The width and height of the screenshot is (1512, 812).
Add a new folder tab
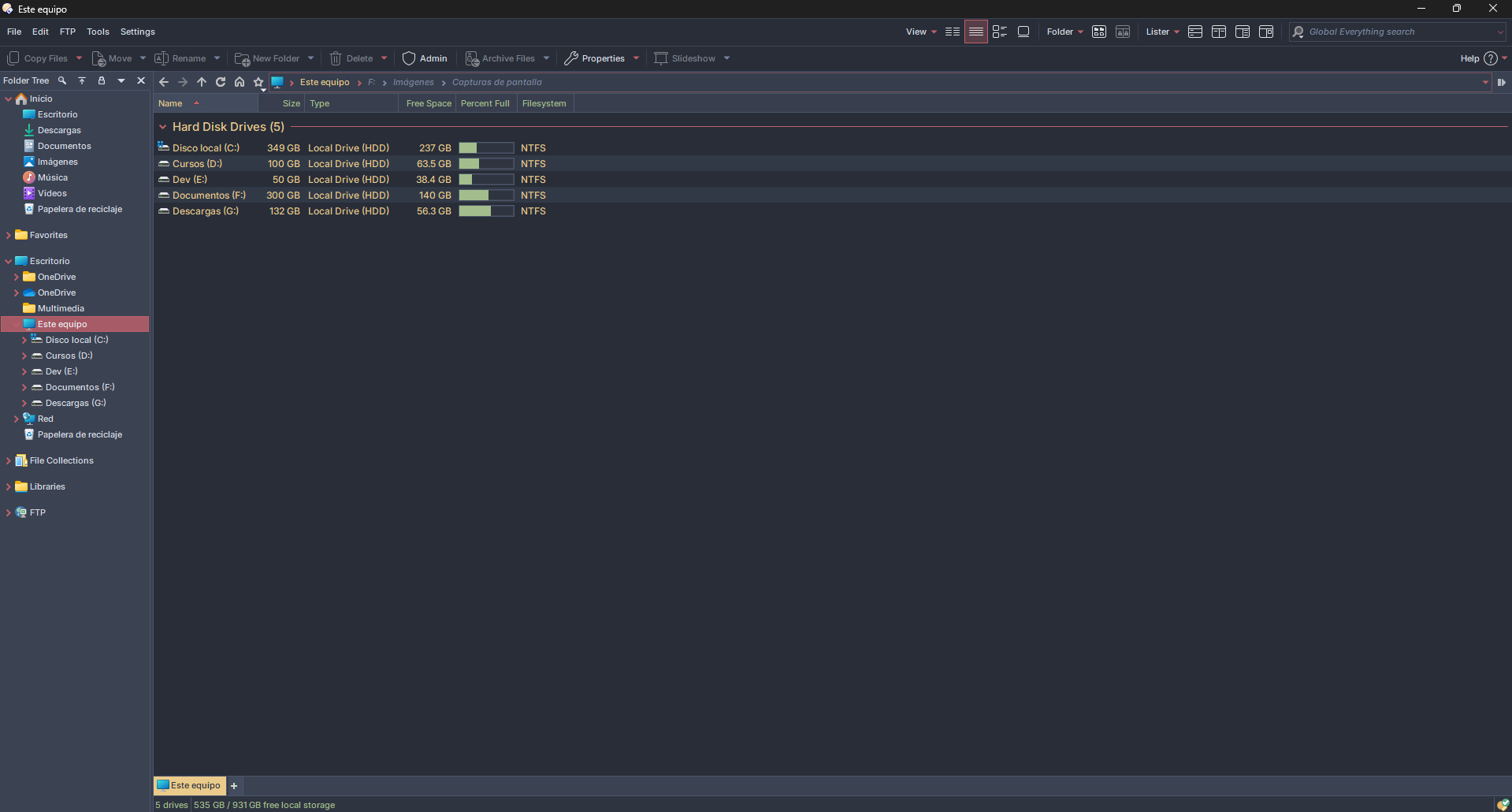[x=234, y=786]
